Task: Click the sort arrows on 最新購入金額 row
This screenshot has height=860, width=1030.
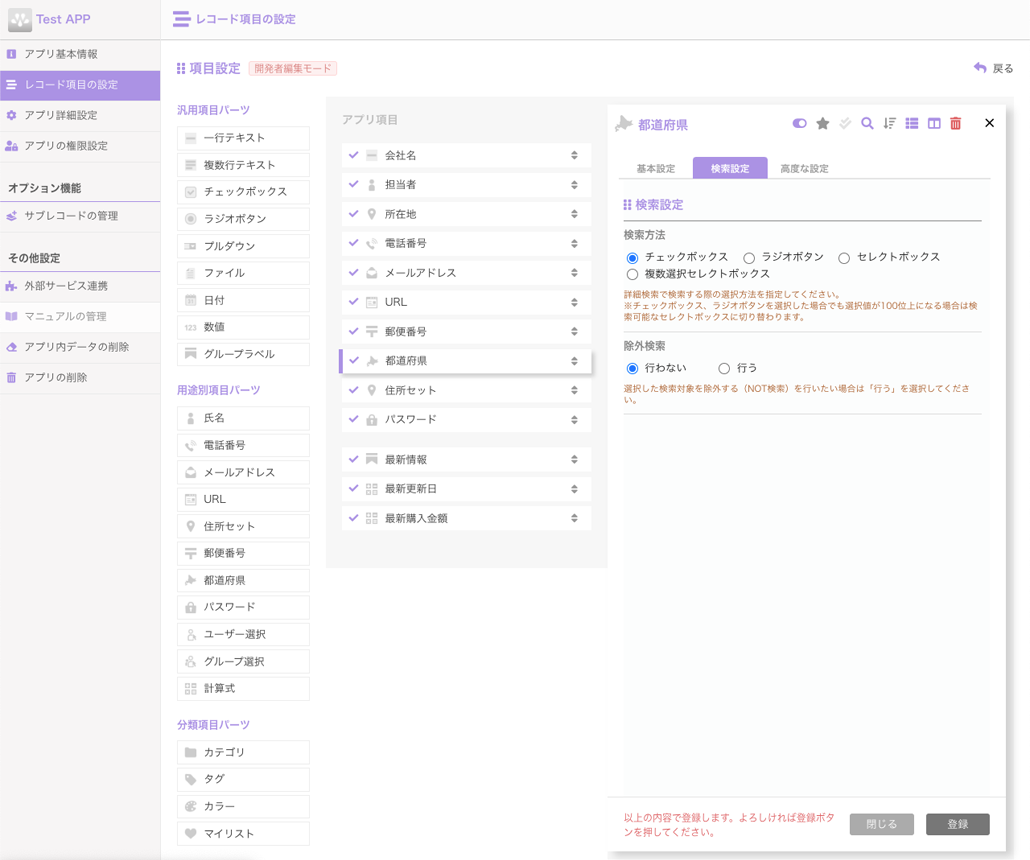Action: (x=574, y=518)
